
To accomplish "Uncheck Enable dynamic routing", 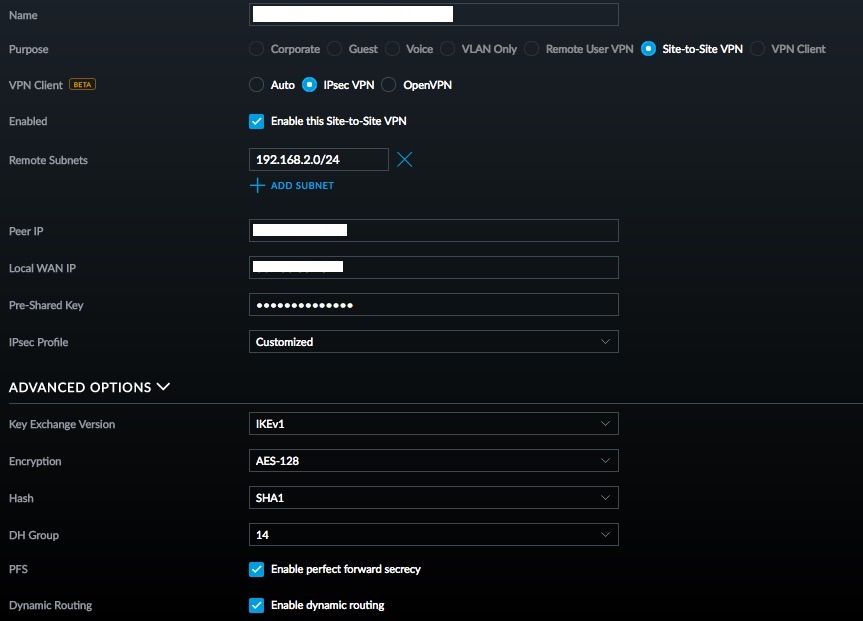I will 257,605.
